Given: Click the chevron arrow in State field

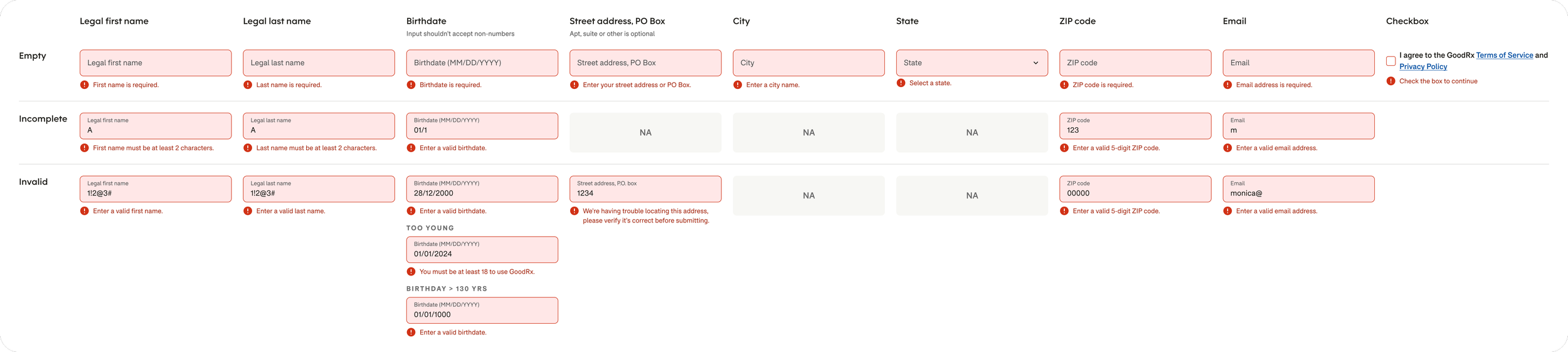Looking at the screenshot, I should (1036, 63).
